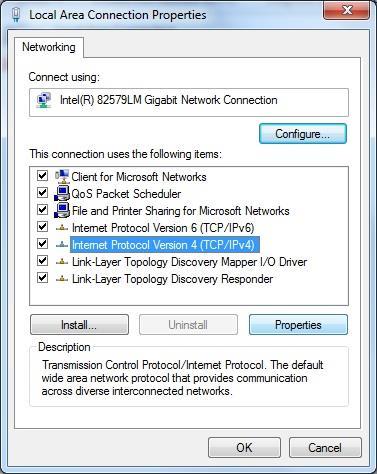Open adapter settings with Configure button

tap(303, 134)
